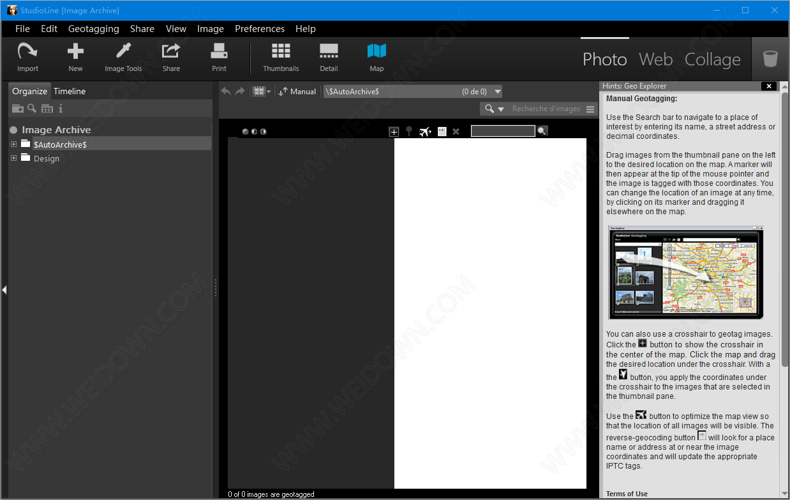Click the left-edge panel collapse arrow
The width and height of the screenshot is (790, 500).
4,290
